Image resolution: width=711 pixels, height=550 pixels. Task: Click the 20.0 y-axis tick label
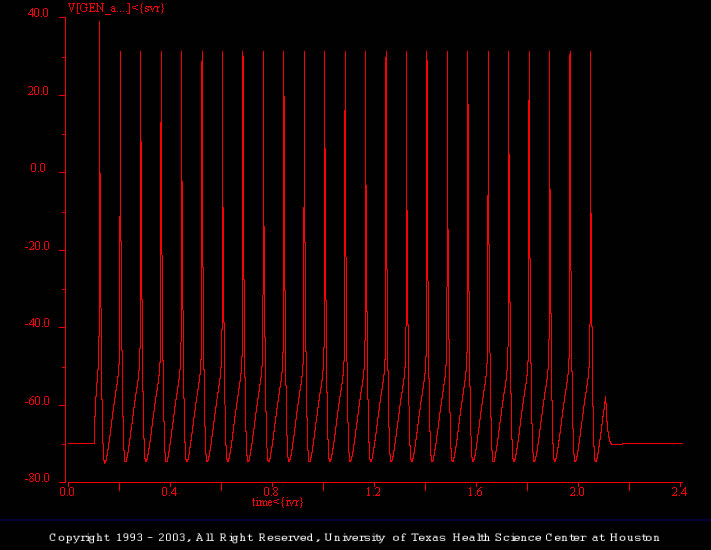pyautogui.click(x=38, y=92)
